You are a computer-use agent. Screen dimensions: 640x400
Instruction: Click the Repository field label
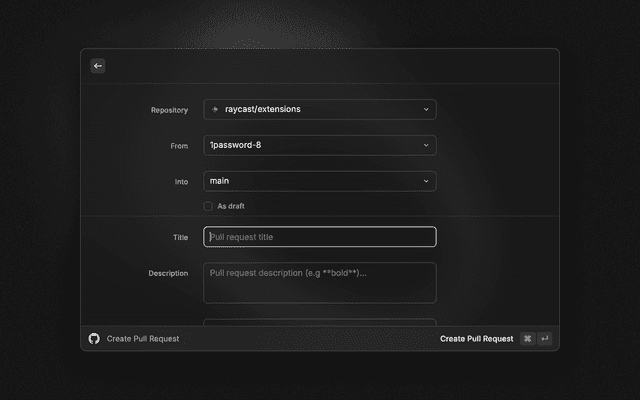click(x=169, y=110)
